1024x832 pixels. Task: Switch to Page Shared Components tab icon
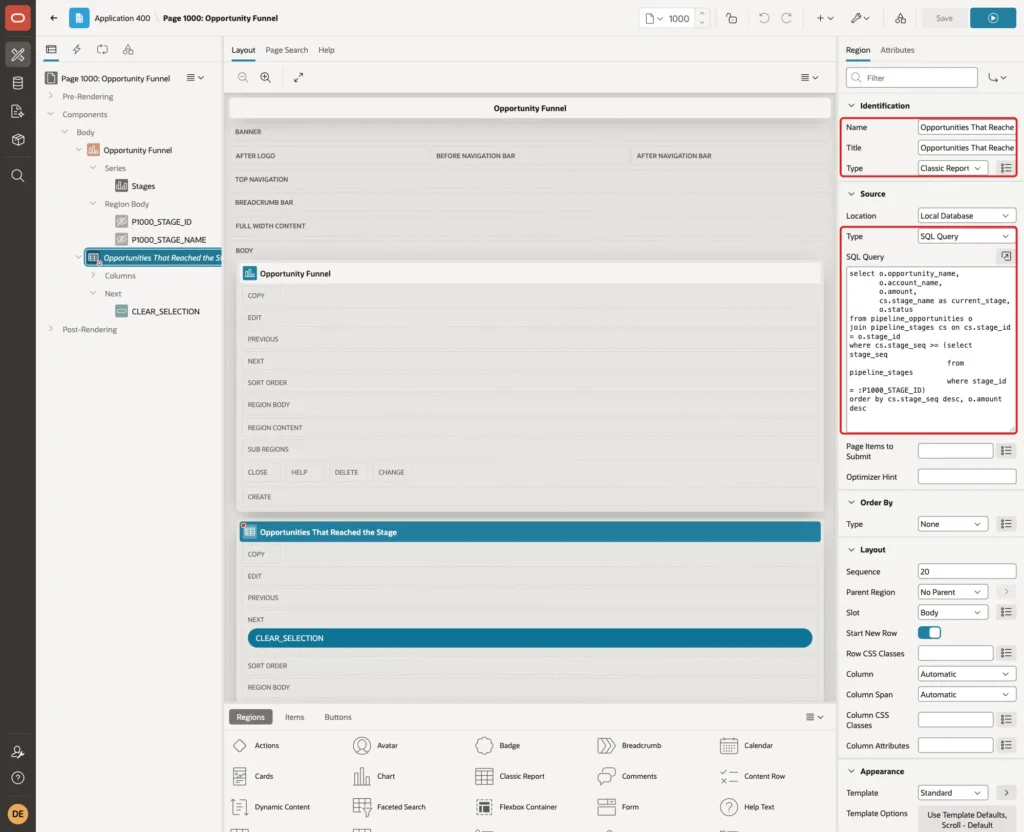128,50
